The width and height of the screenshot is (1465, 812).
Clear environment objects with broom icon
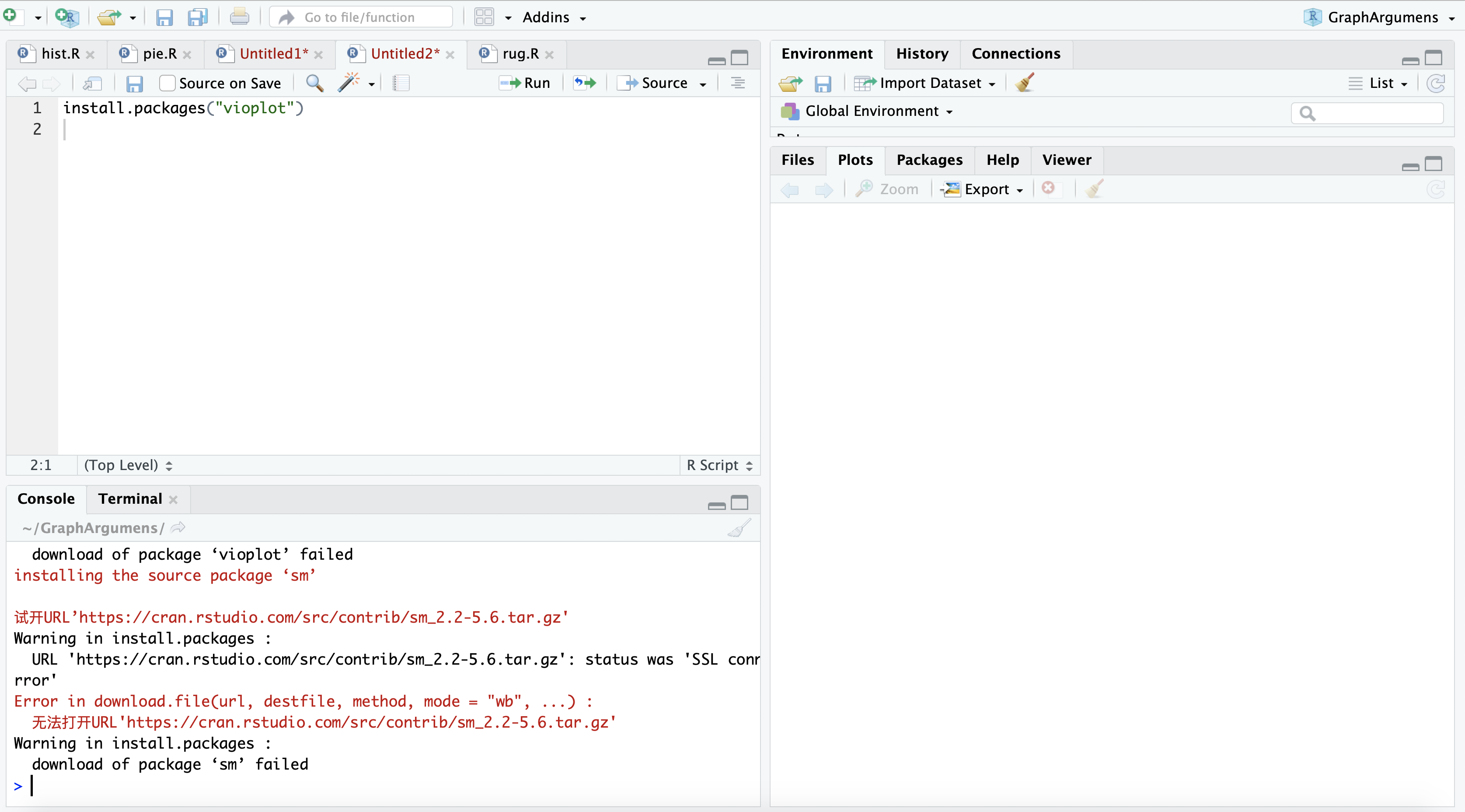click(x=1025, y=83)
